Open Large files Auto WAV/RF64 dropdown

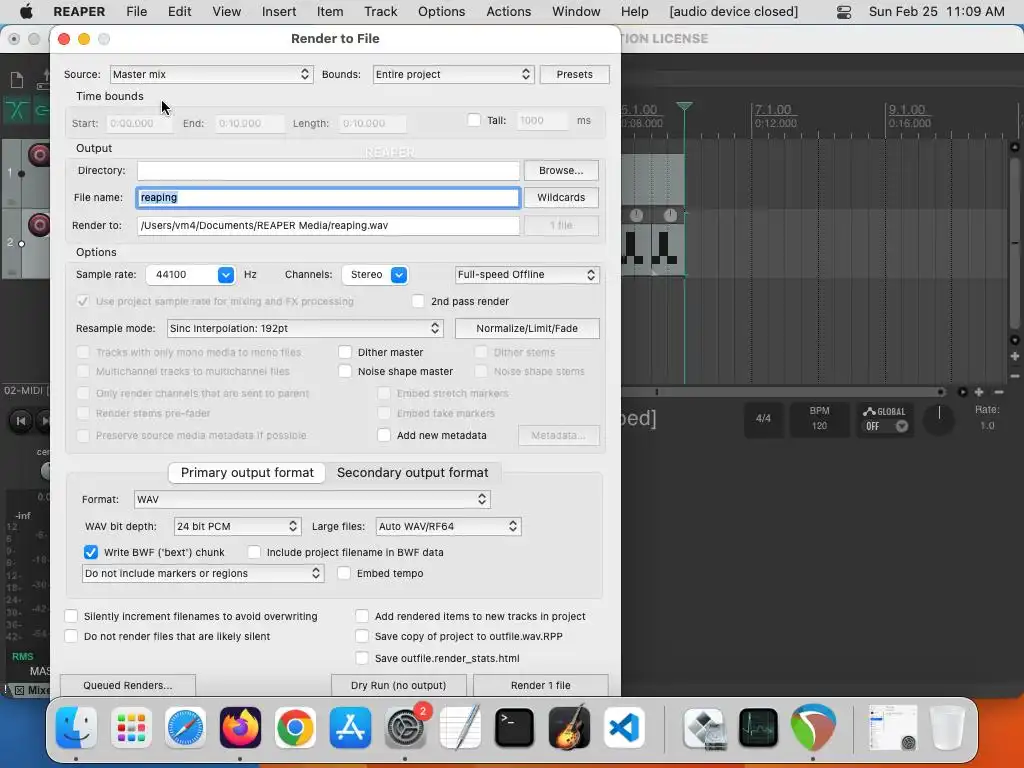pyautogui.click(x=449, y=526)
